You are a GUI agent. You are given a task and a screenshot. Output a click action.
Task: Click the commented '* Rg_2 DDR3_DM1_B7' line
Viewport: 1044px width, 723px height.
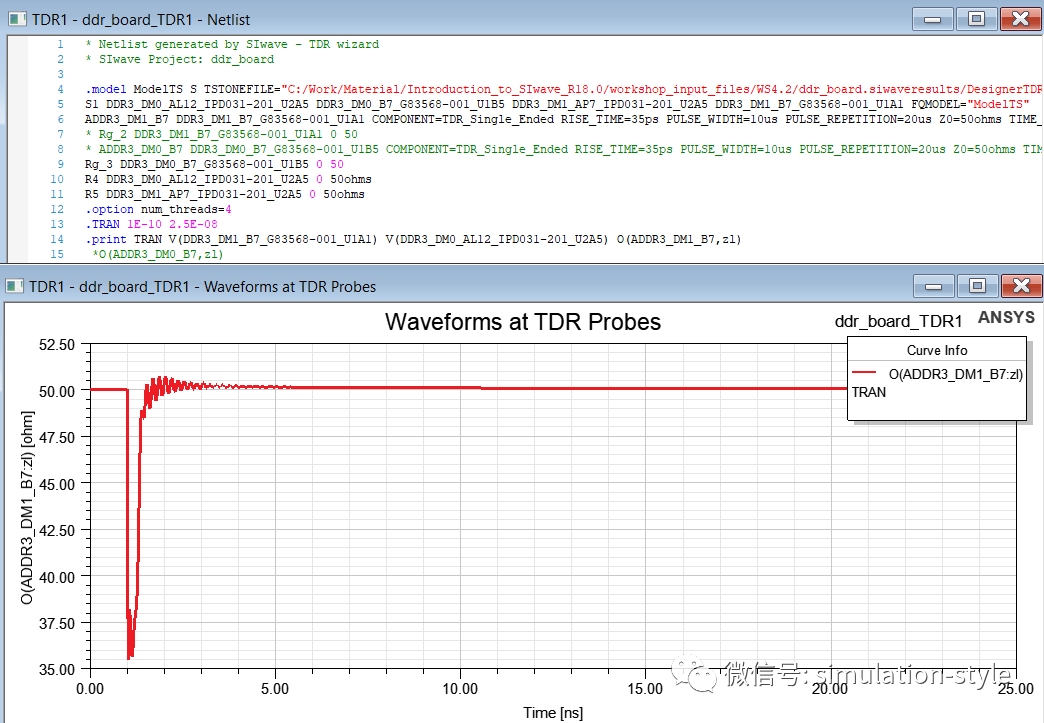click(222, 134)
